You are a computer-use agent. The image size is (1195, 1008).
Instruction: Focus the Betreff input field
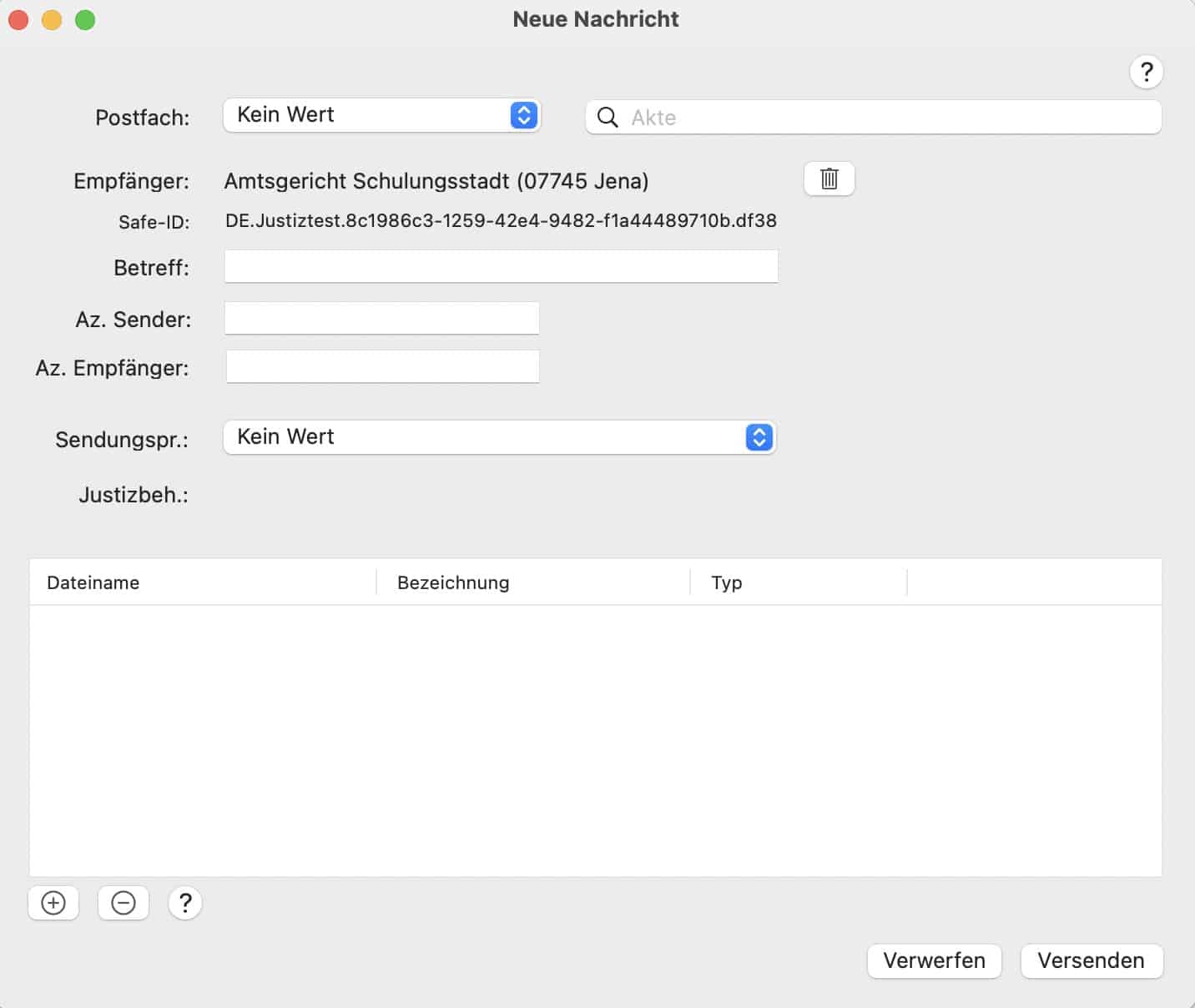tap(502, 267)
